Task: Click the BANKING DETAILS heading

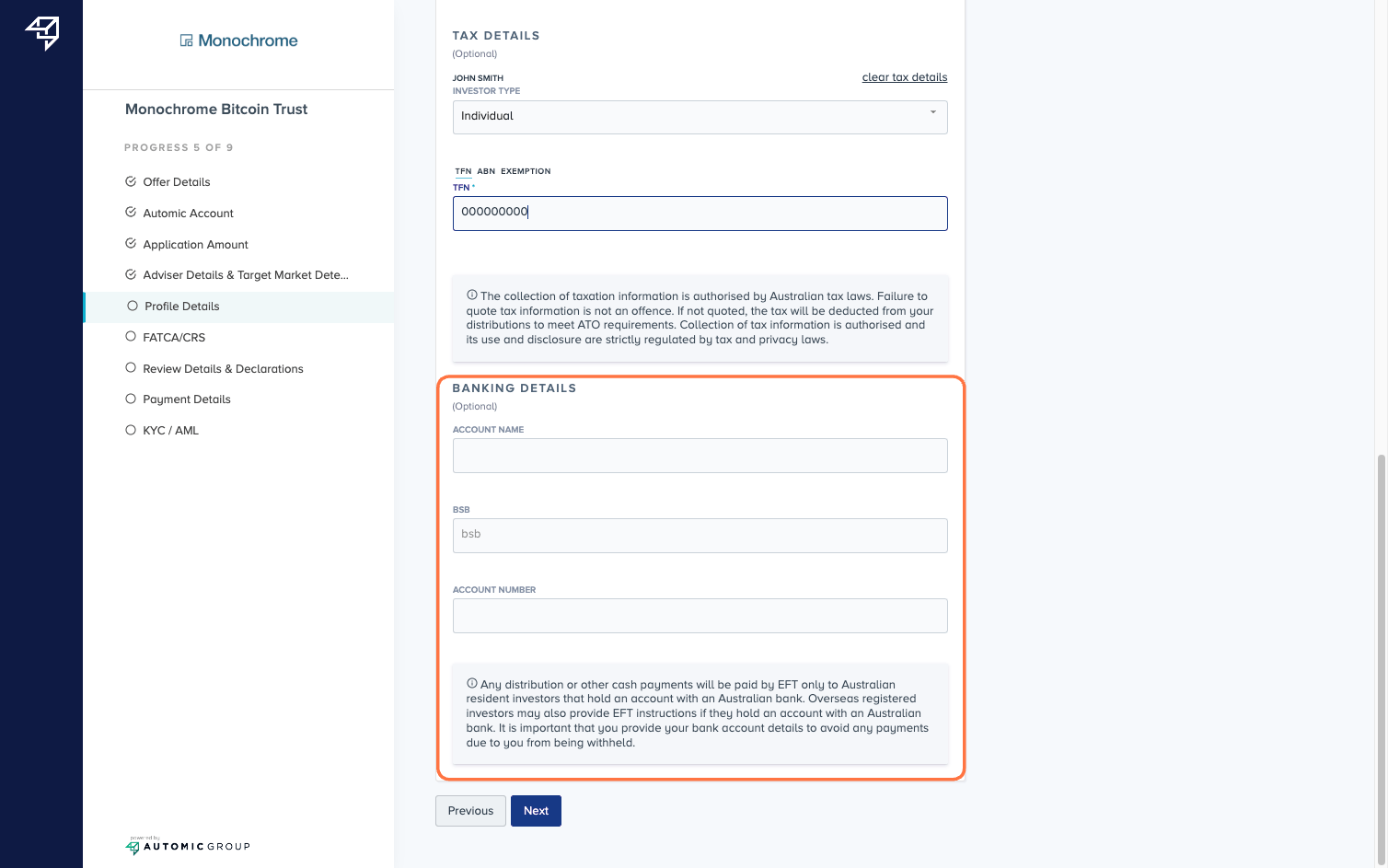Action: click(x=515, y=388)
